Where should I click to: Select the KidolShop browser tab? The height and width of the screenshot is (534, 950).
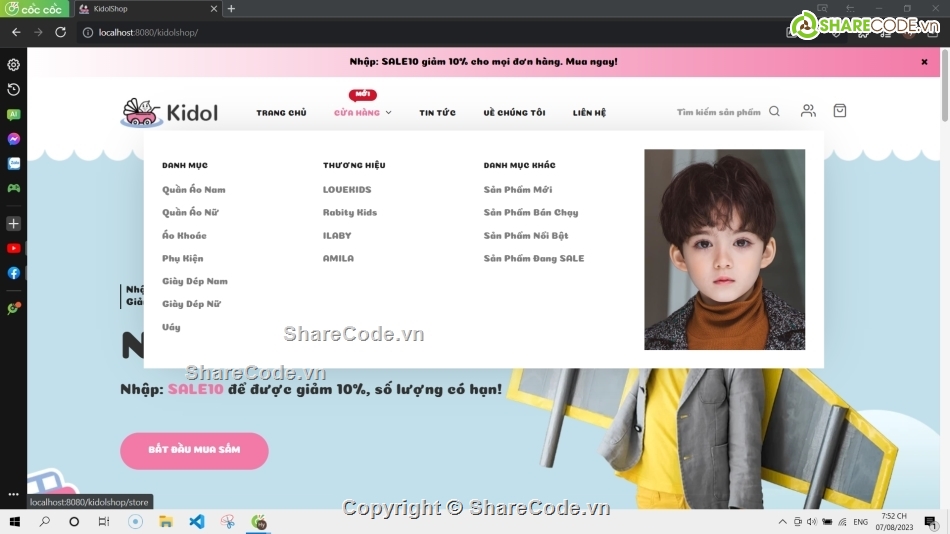point(148,9)
